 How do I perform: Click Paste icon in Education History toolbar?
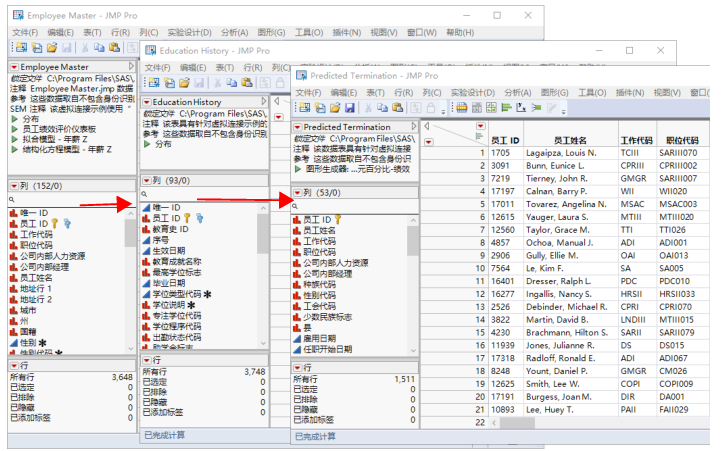tap(247, 83)
